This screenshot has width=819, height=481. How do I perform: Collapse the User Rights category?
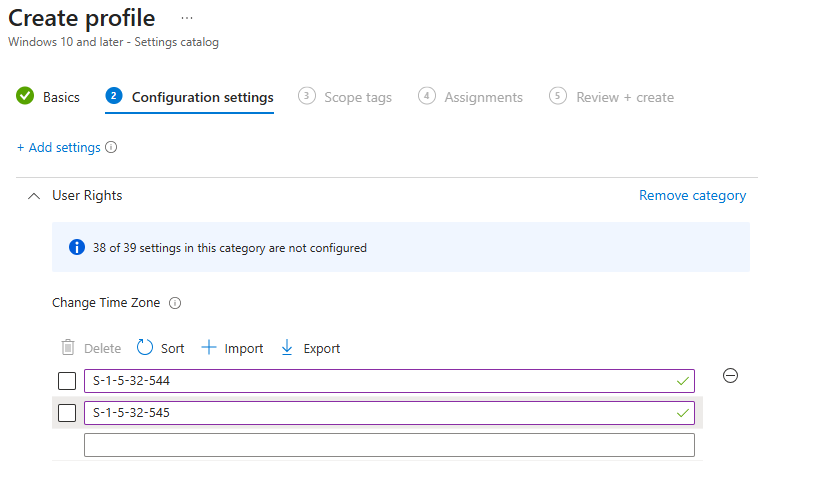click(x=34, y=196)
